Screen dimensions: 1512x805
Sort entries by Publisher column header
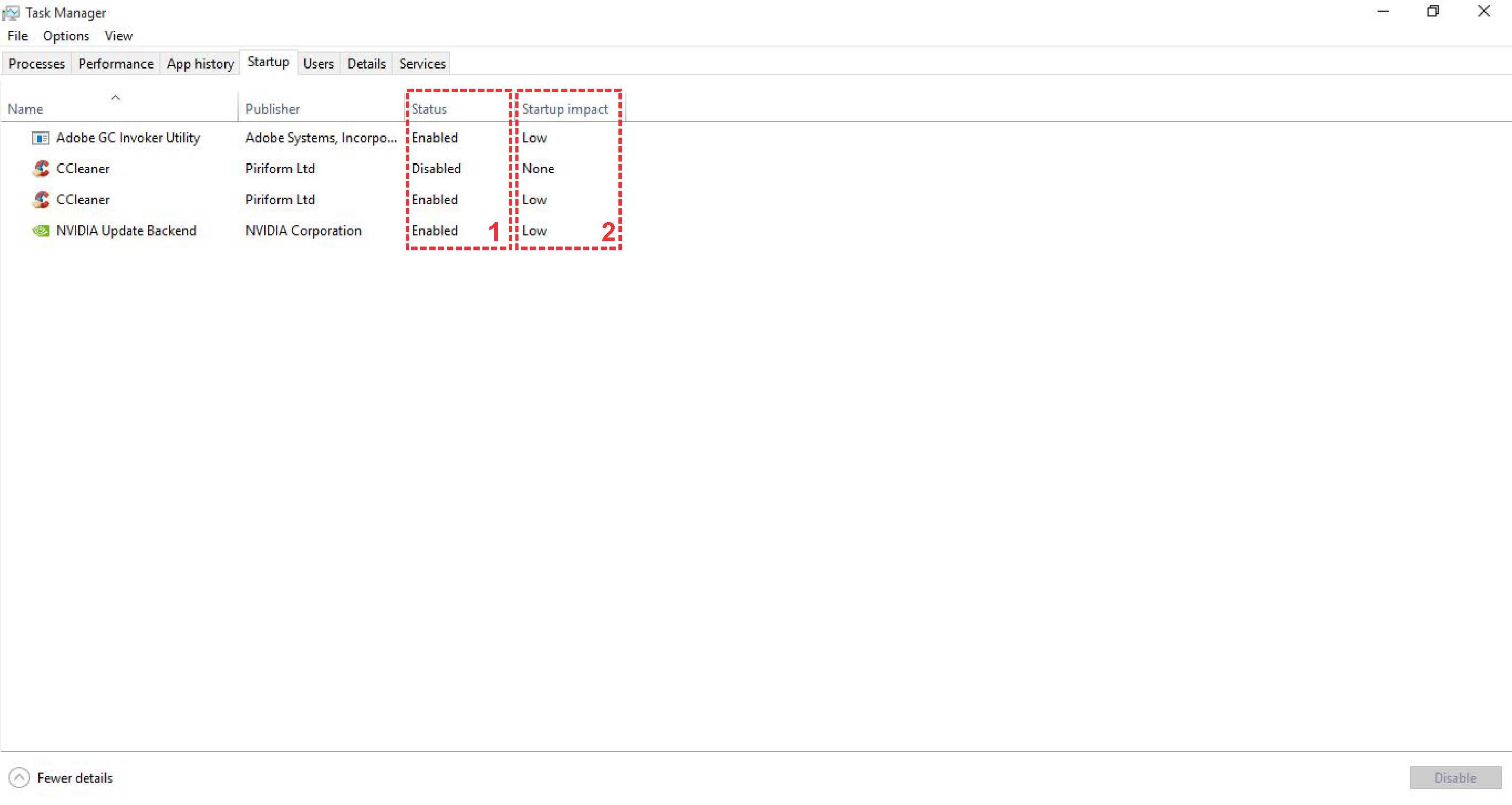point(273,108)
